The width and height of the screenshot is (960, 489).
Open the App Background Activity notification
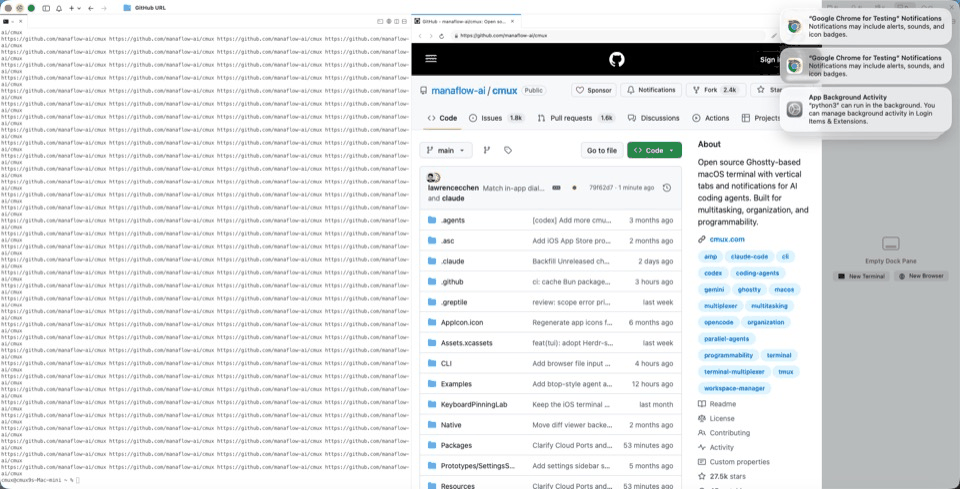865,109
